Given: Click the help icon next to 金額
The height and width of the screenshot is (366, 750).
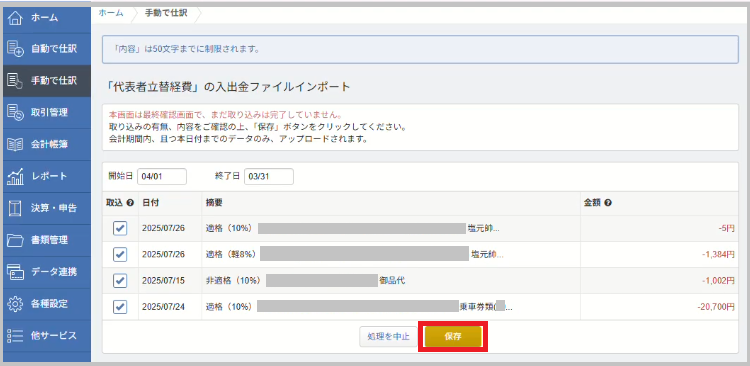Looking at the screenshot, I should (608, 203).
